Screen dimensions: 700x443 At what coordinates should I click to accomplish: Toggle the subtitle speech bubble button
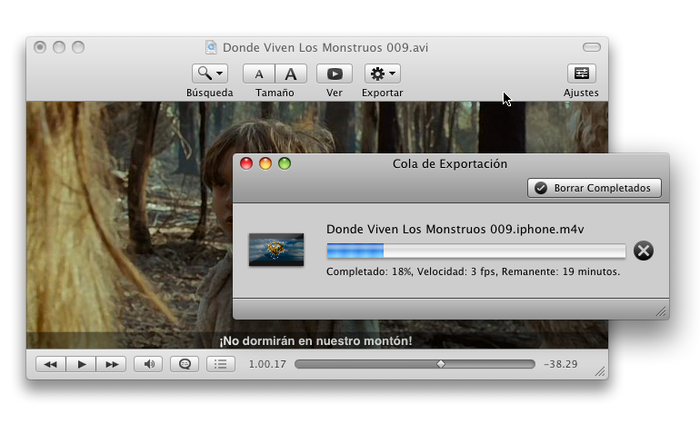click(x=185, y=364)
